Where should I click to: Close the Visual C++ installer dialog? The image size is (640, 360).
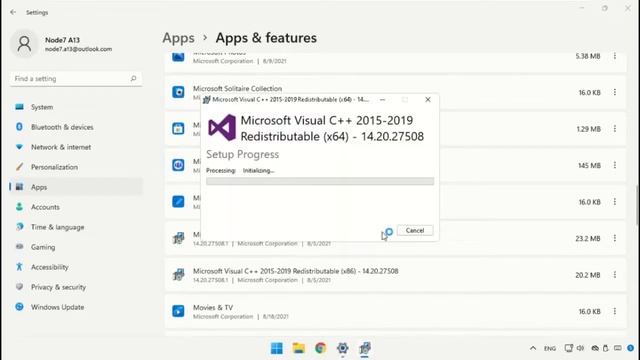[x=428, y=100]
